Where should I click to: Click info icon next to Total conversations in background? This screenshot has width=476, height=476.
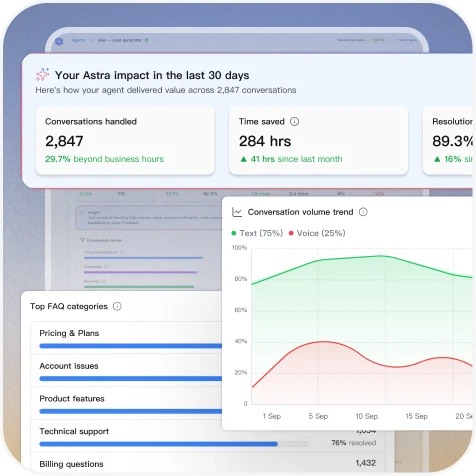[122, 252]
